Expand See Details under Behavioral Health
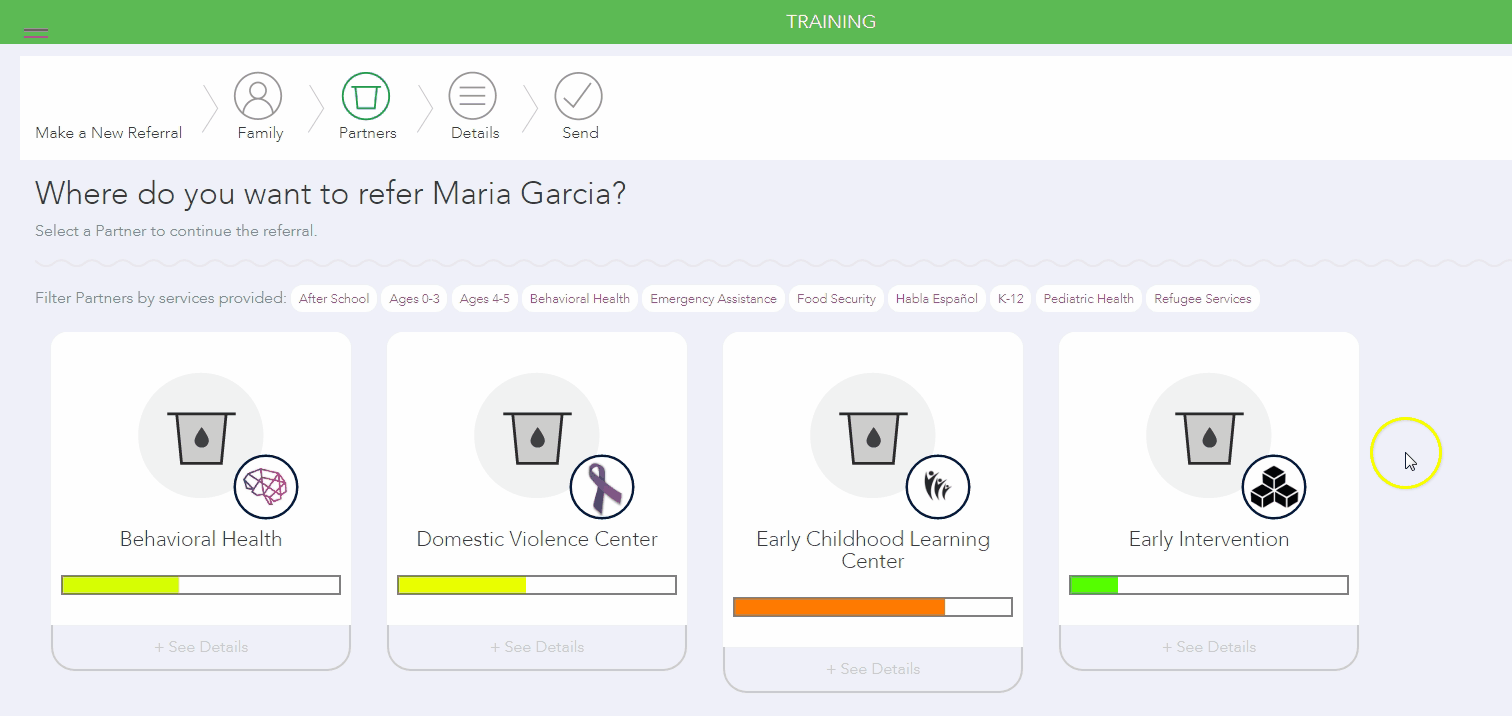This screenshot has height=716, width=1512. (x=201, y=647)
